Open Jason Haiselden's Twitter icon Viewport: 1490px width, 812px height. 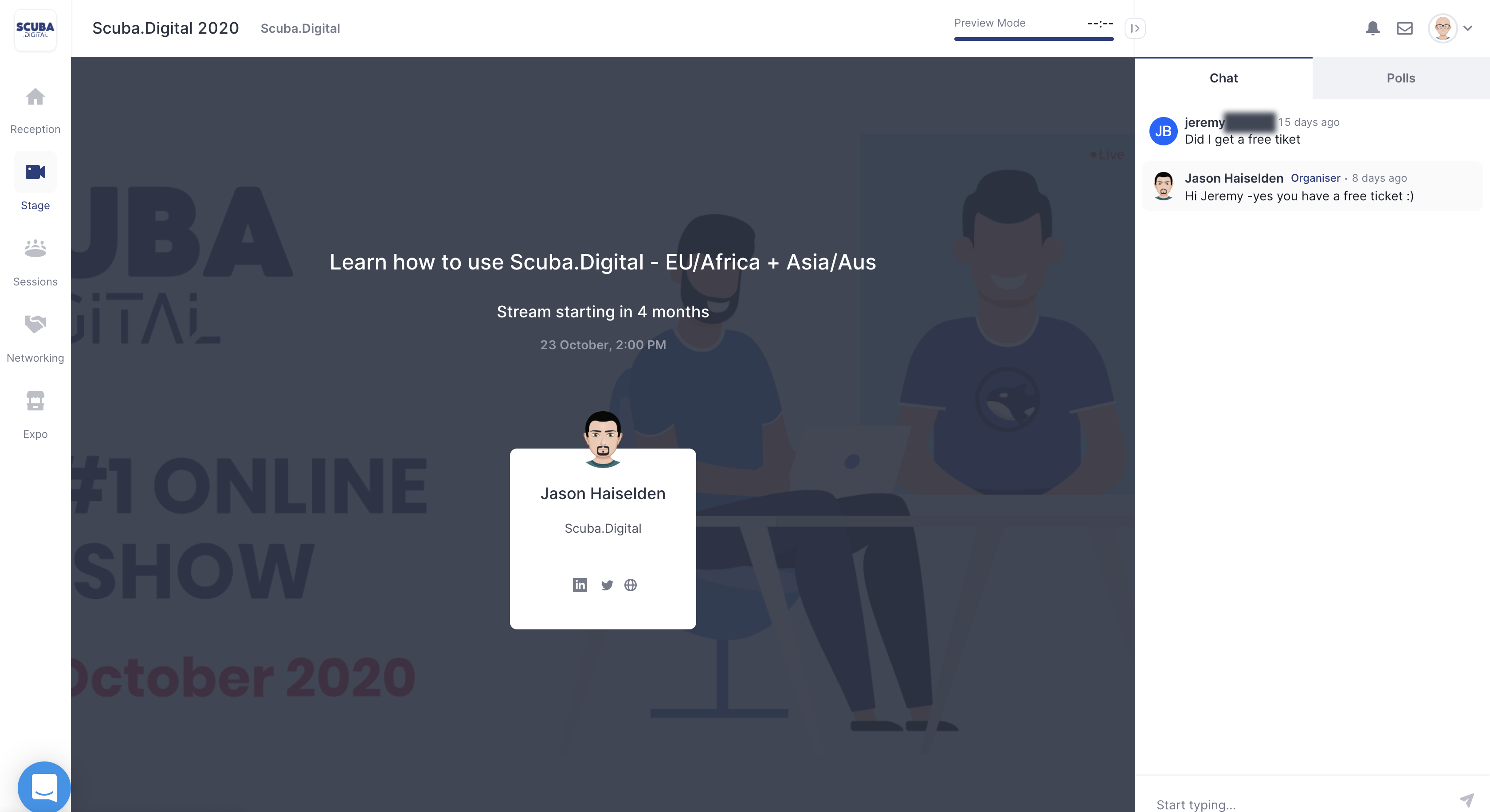click(x=607, y=585)
